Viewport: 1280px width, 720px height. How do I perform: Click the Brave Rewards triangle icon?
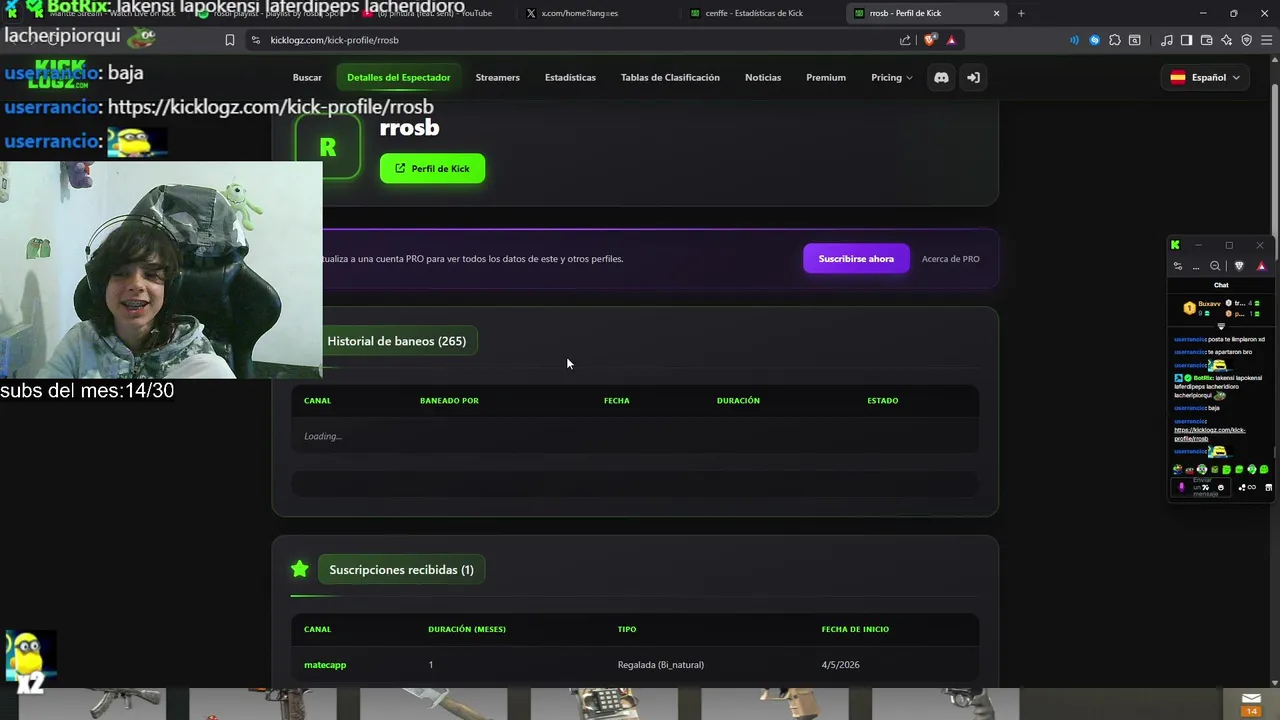[951, 40]
